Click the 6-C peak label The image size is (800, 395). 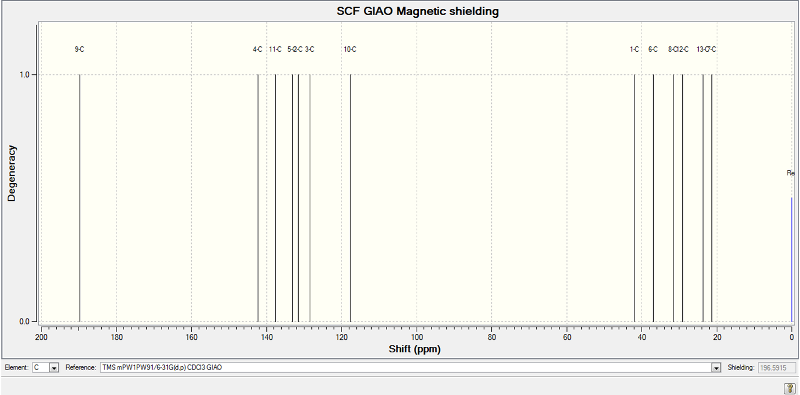[x=653, y=50]
